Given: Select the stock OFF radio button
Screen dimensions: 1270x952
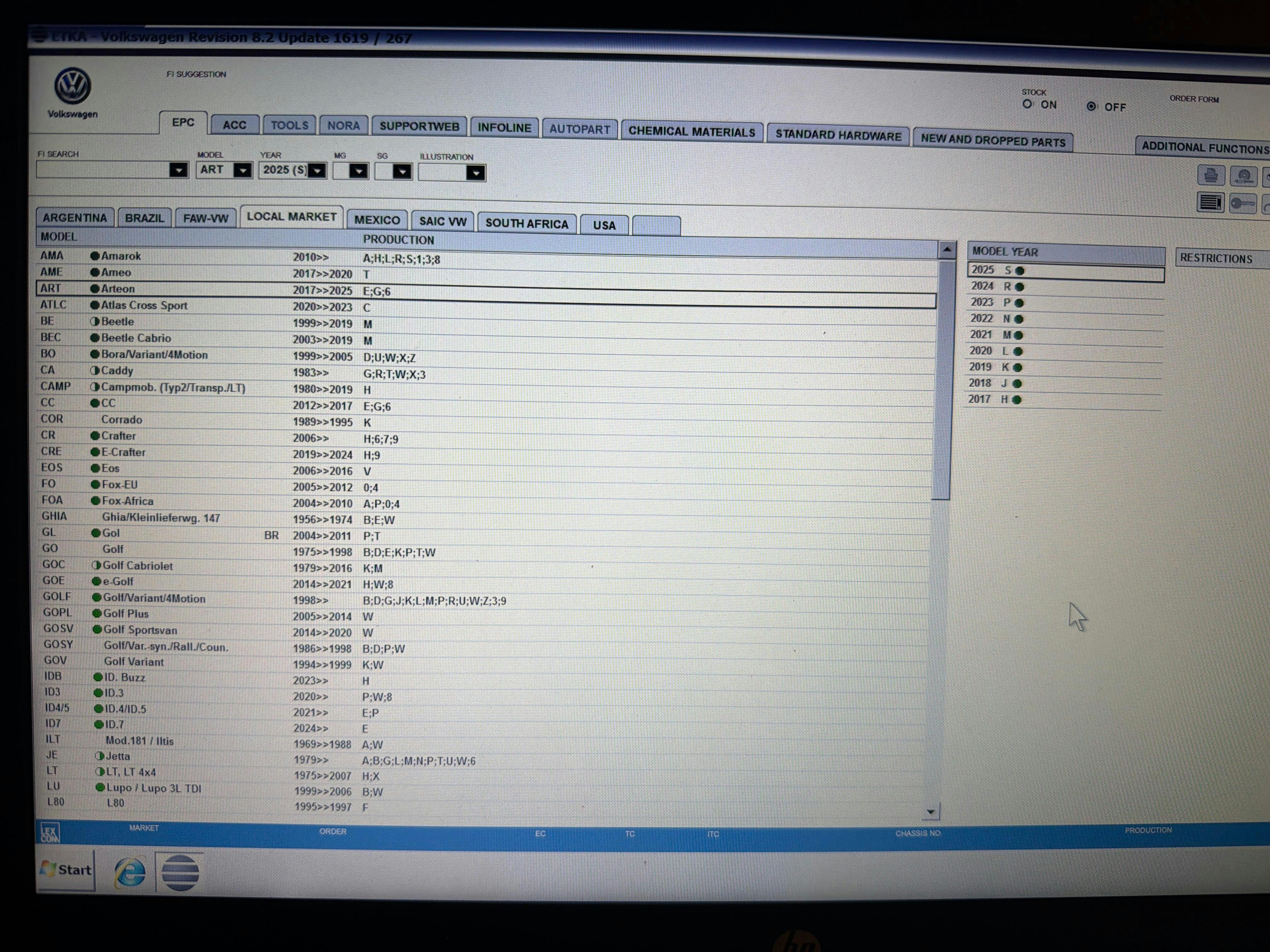Looking at the screenshot, I should [x=1091, y=106].
